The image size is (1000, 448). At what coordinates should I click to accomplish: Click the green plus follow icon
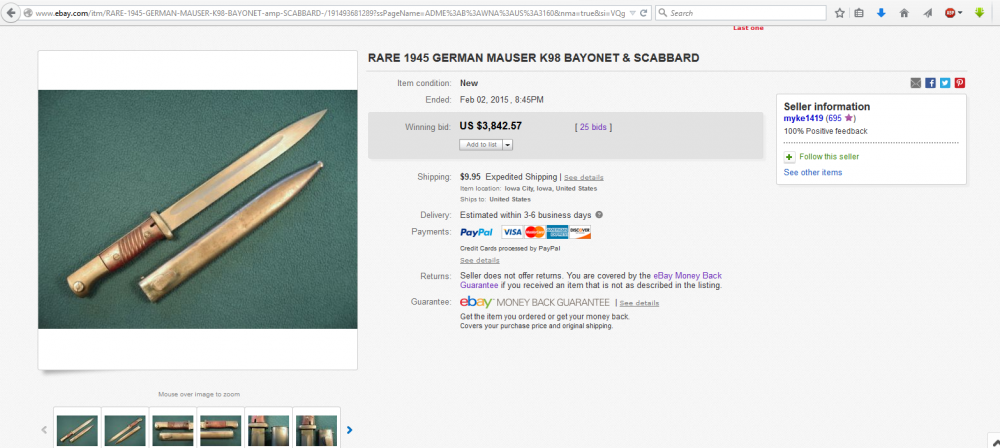pyautogui.click(x=789, y=157)
